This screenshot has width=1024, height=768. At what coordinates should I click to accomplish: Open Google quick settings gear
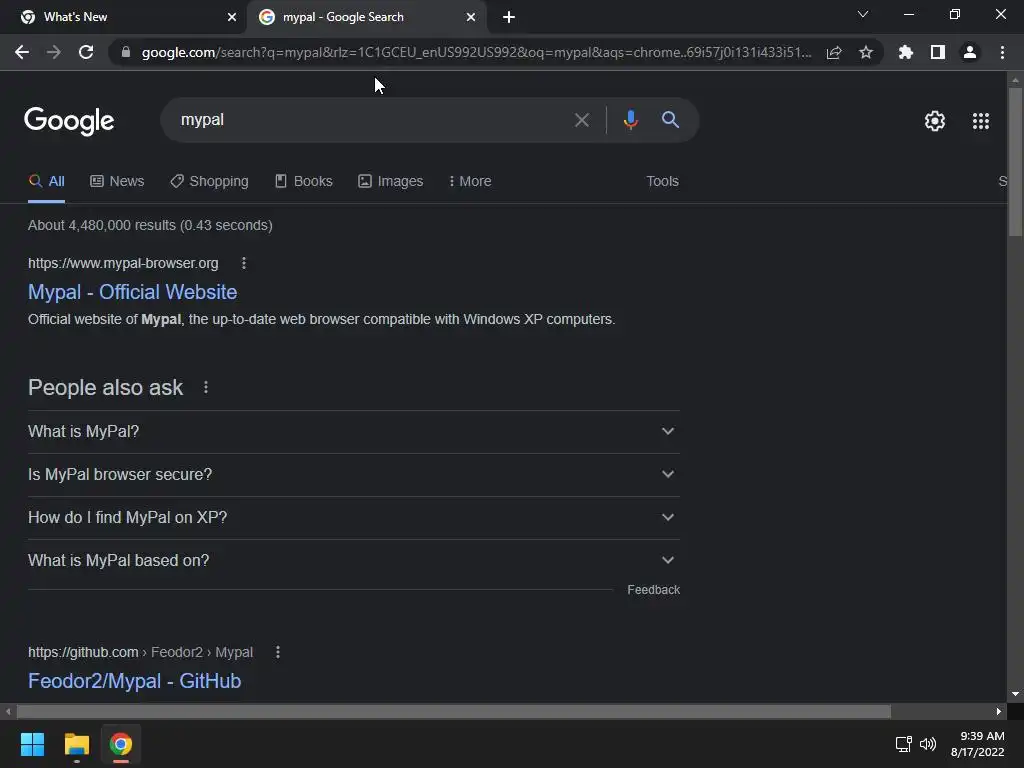[935, 121]
